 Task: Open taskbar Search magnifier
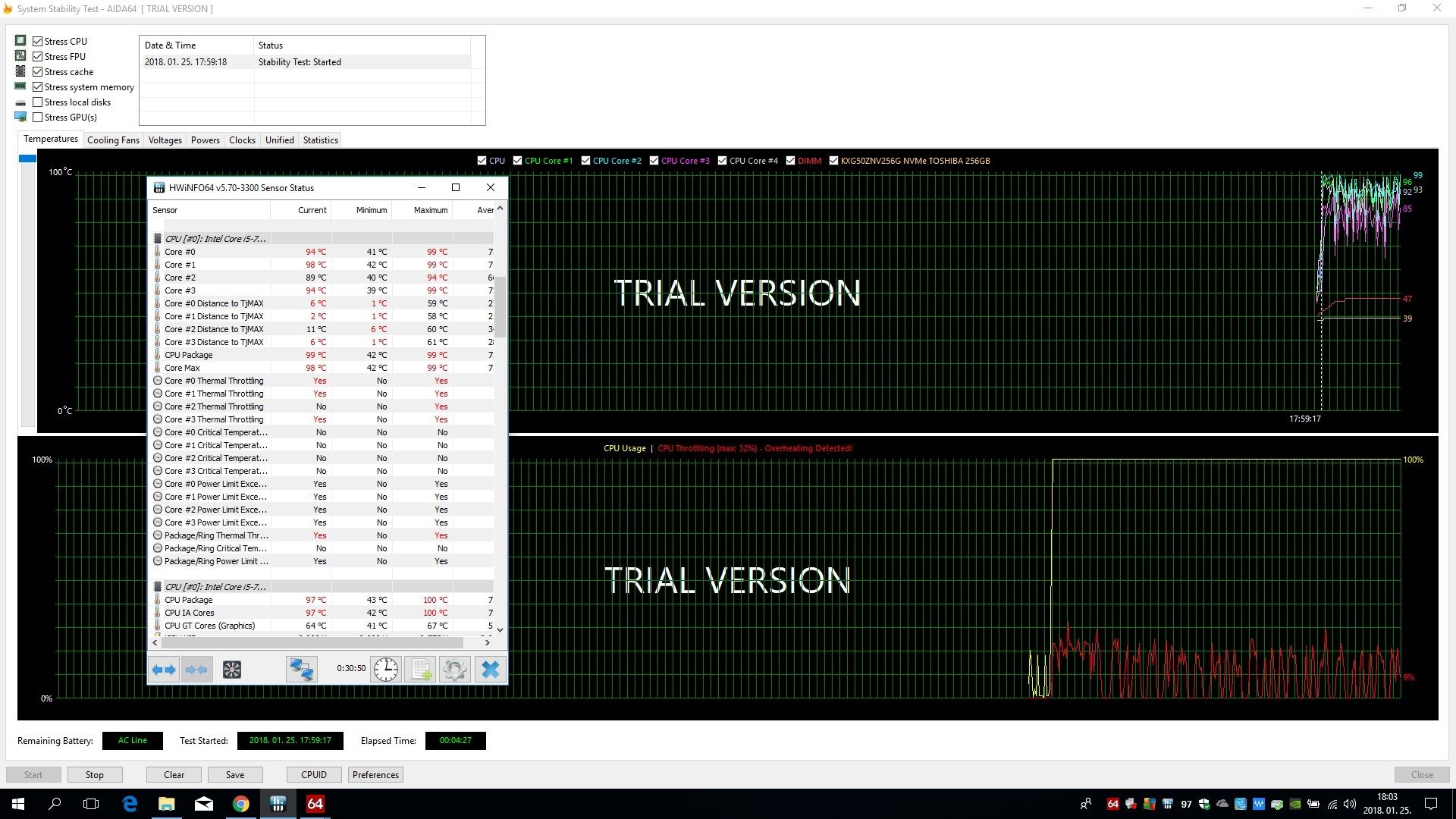point(55,804)
